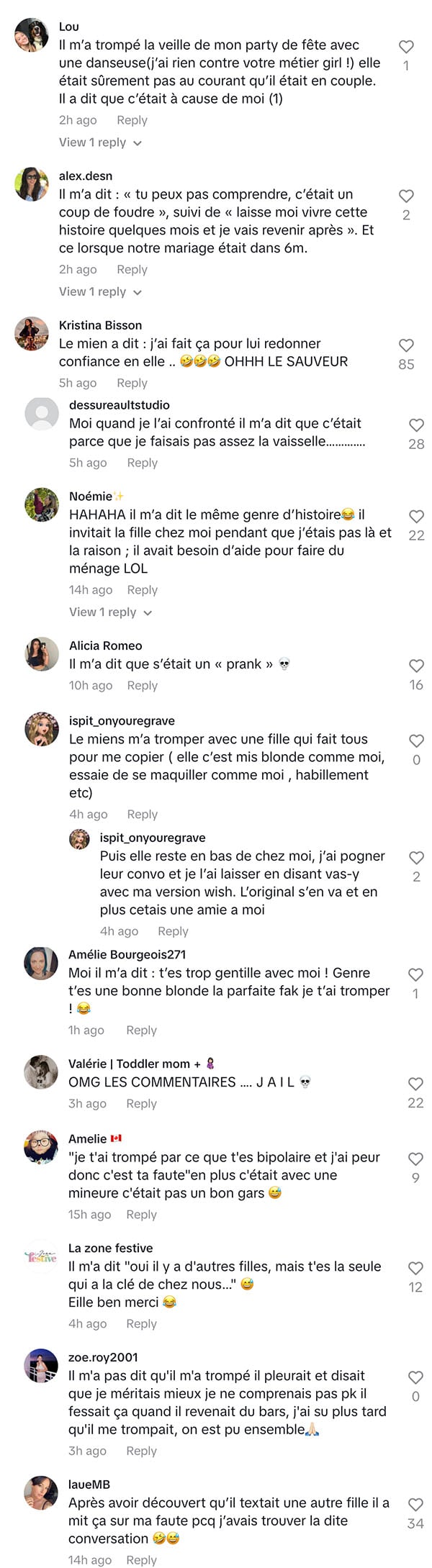
Task: Like Kristina Bisson's comment with the heart
Action: [x=406, y=345]
